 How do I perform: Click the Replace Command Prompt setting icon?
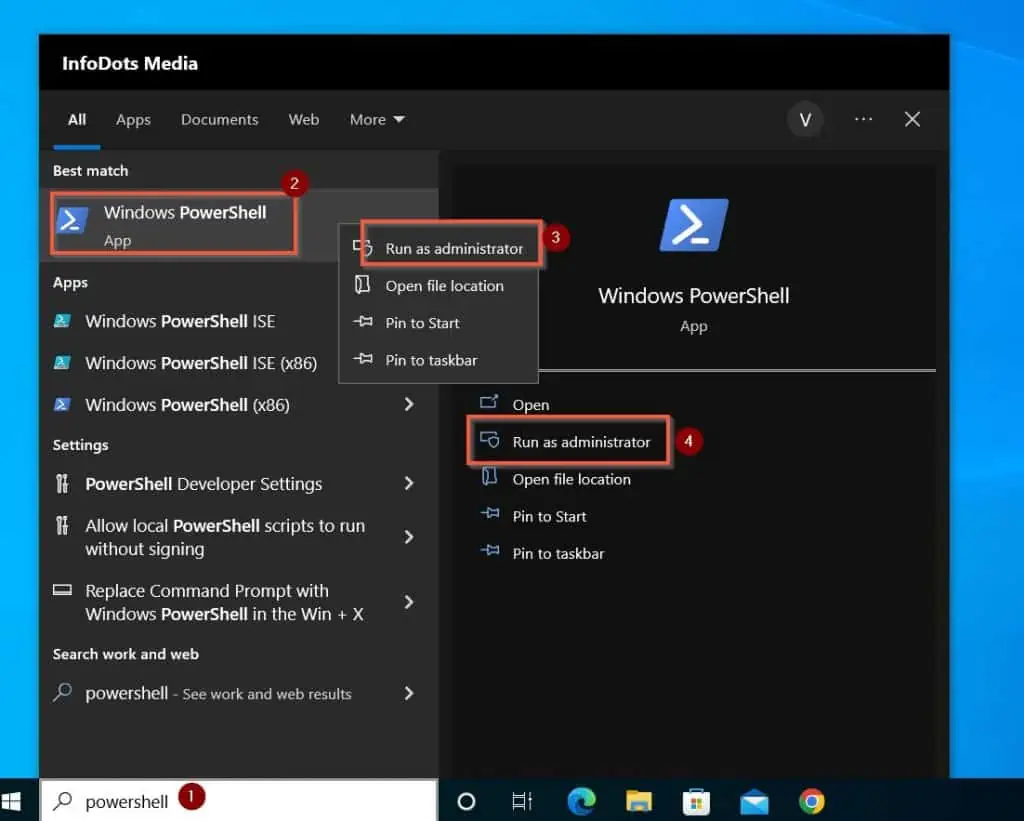pos(62,590)
